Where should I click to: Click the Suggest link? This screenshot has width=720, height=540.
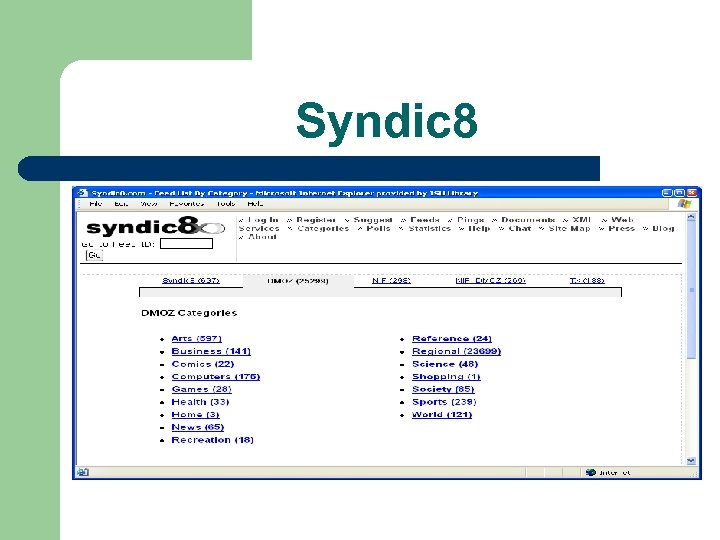pos(373,220)
